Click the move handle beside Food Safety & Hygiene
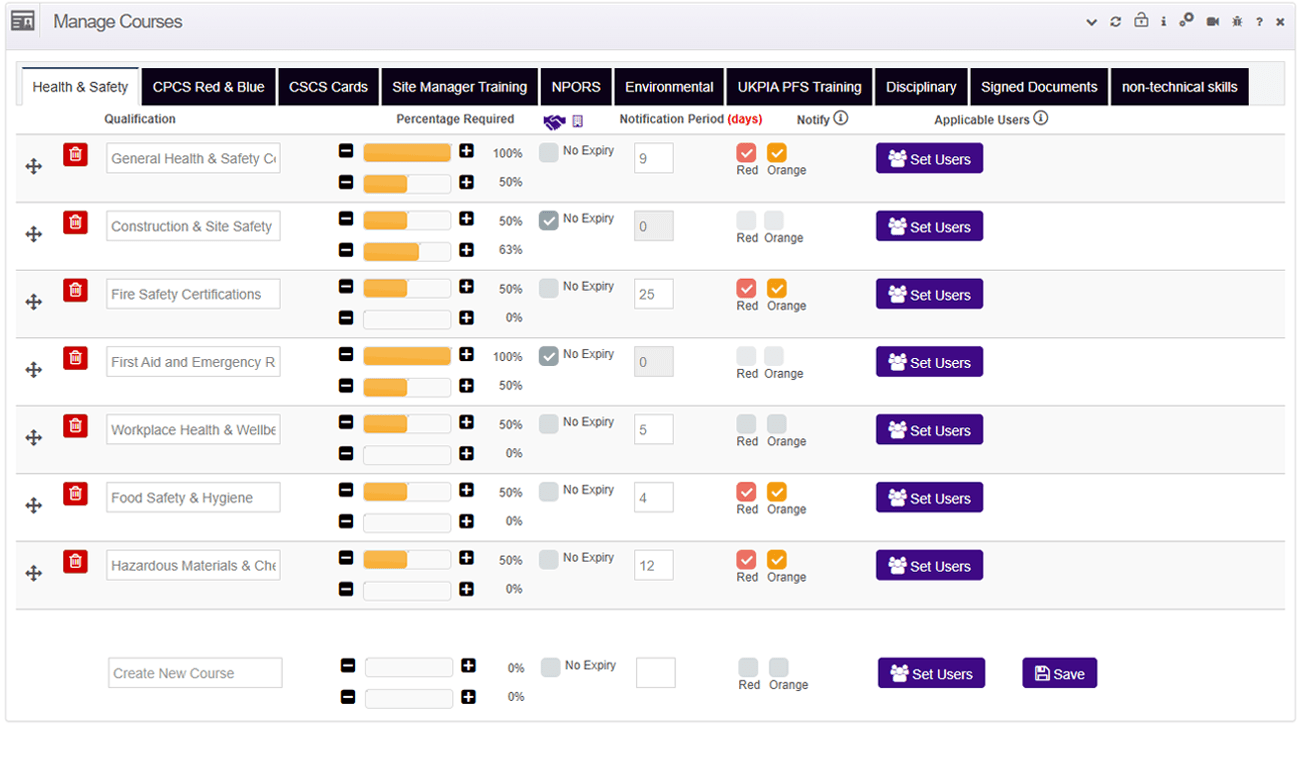The width and height of the screenshot is (1300, 760). click(x=34, y=505)
